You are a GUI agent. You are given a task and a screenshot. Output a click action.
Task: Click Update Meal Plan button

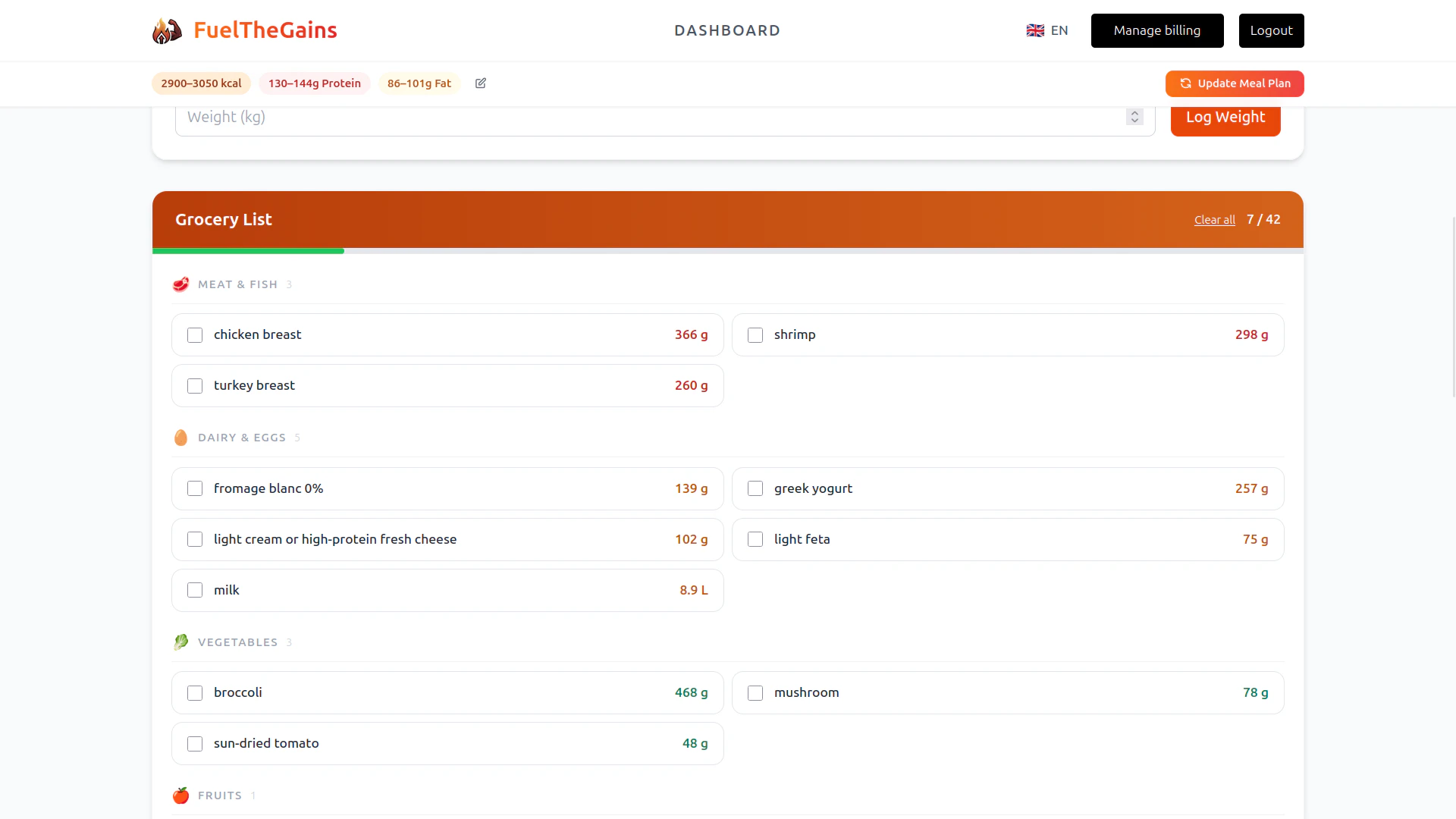(x=1235, y=83)
